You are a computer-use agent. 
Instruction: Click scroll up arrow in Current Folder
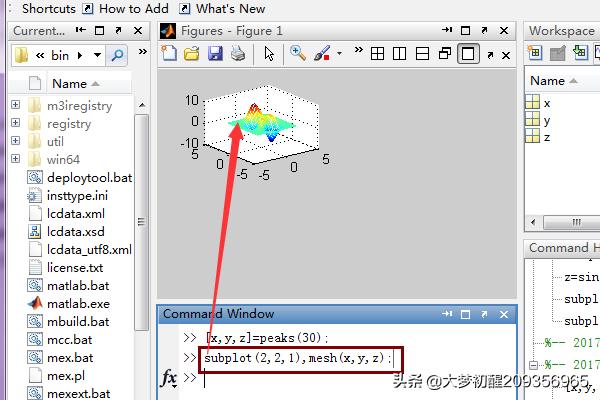tap(142, 105)
